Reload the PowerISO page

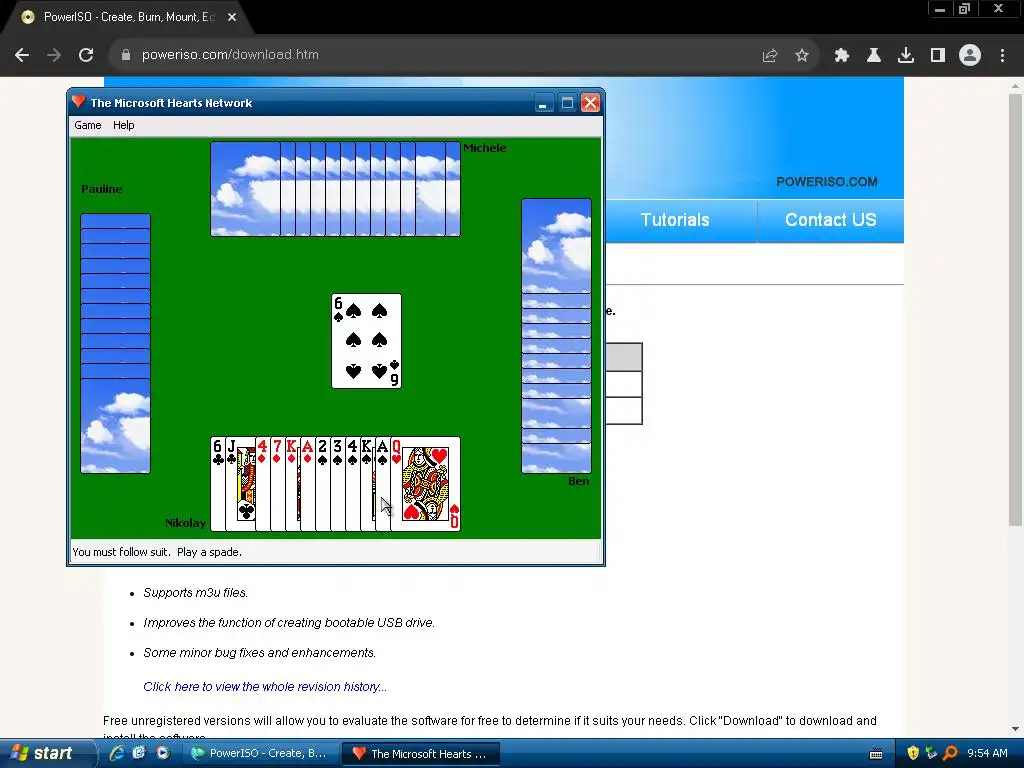86,55
